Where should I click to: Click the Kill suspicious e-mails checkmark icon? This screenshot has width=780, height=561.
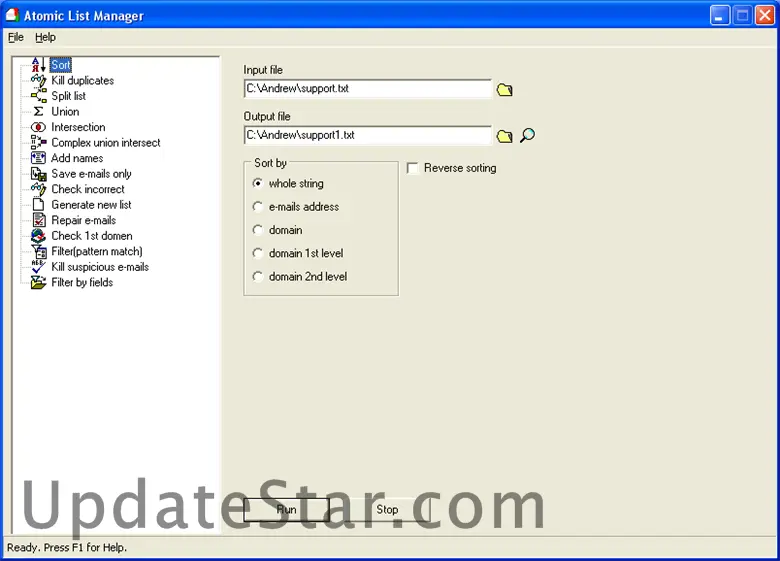[38, 267]
